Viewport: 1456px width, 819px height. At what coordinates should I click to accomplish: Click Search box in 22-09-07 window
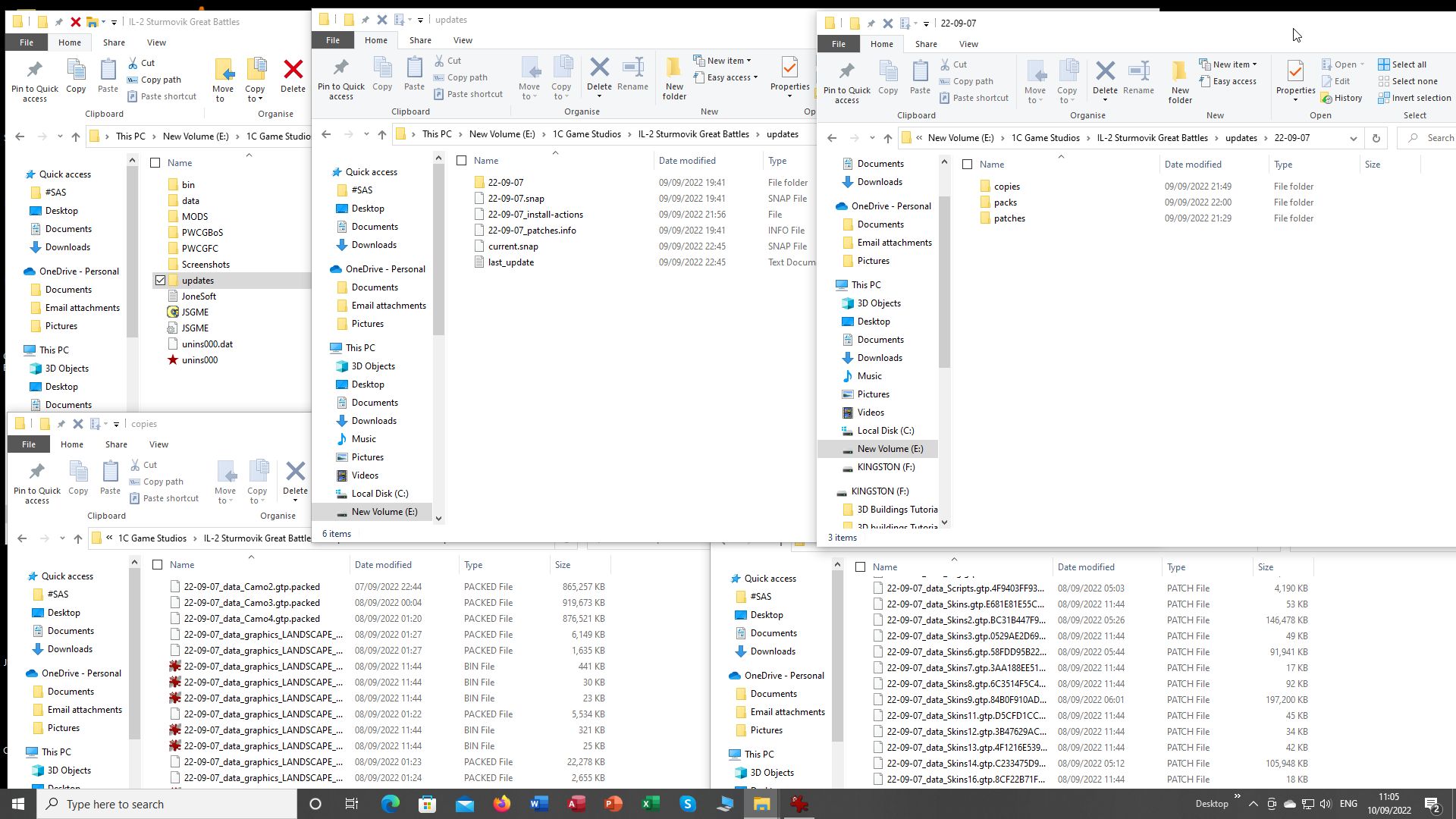pos(1433,138)
